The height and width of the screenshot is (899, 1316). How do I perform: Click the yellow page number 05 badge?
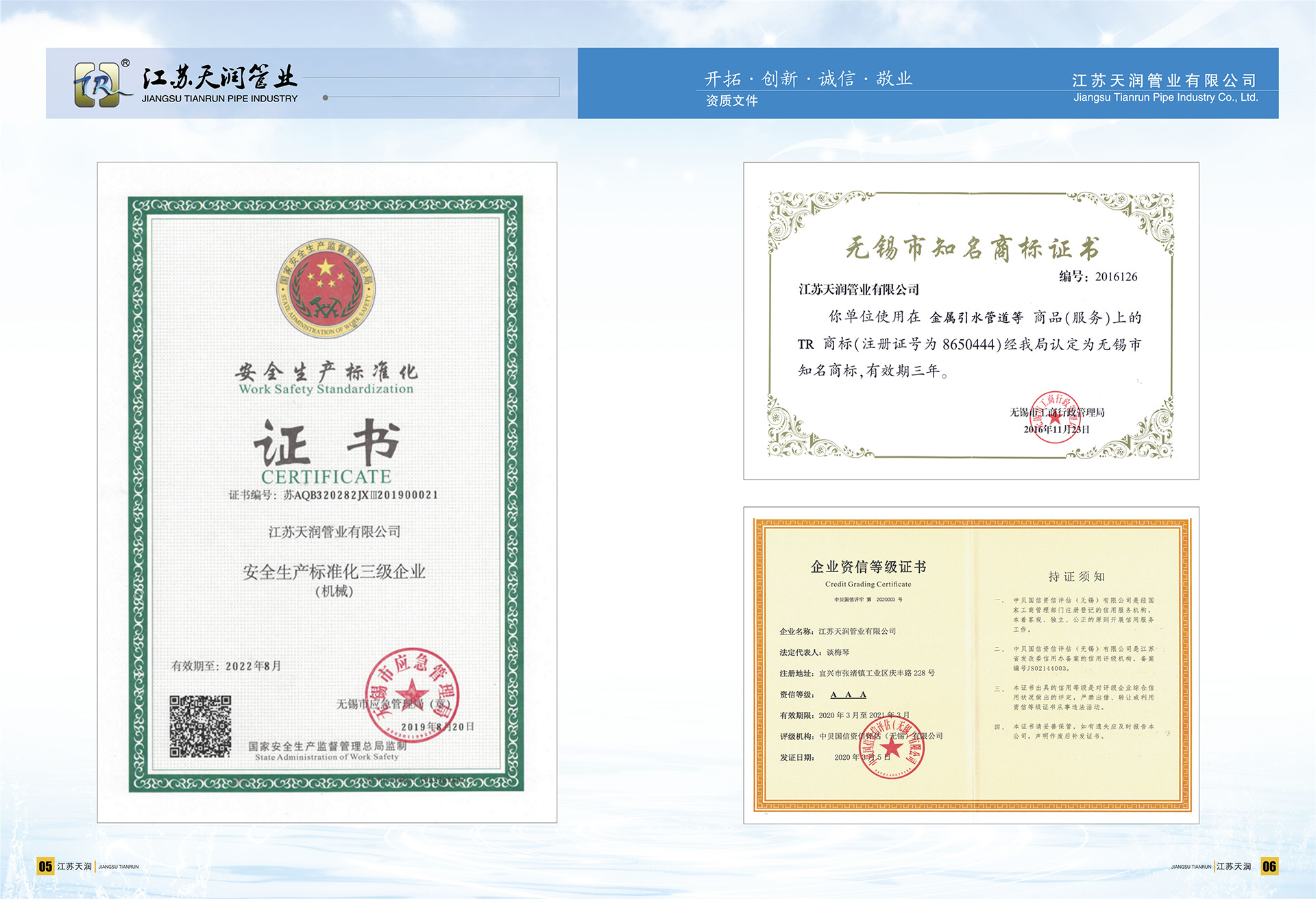click(45, 866)
